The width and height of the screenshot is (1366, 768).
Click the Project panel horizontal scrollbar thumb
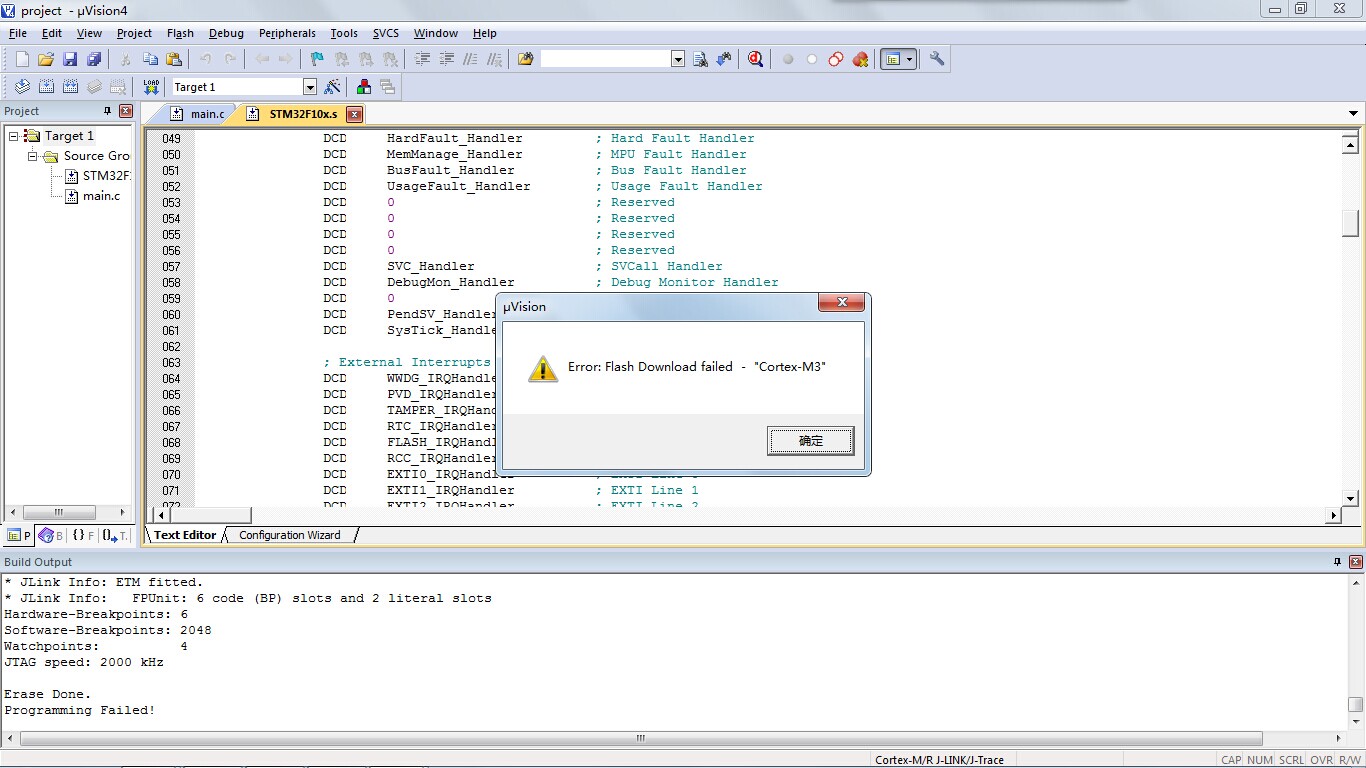tap(59, 512)
